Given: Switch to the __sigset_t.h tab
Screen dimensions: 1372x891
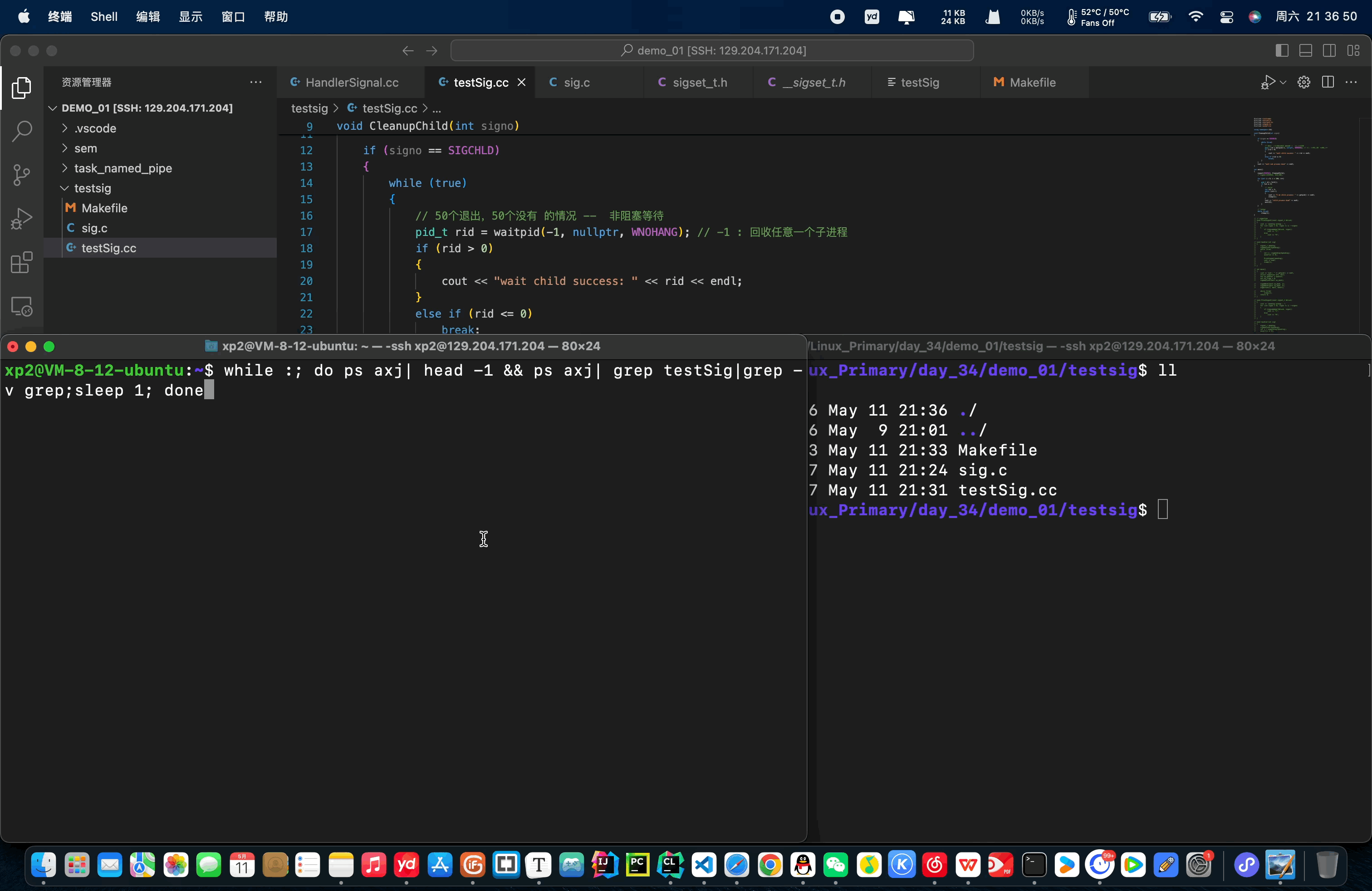Looking at the screenshot, I should tap(813, 83).
